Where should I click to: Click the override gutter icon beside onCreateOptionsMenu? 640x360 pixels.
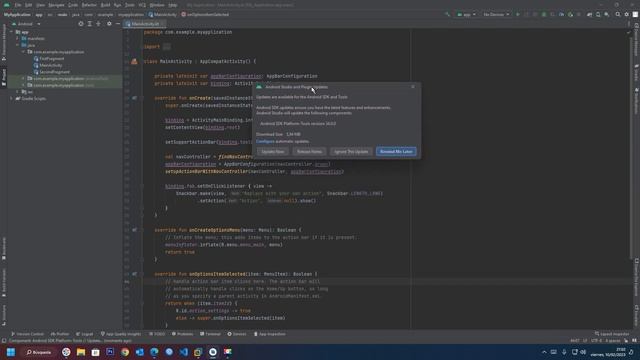click(134, 230)
